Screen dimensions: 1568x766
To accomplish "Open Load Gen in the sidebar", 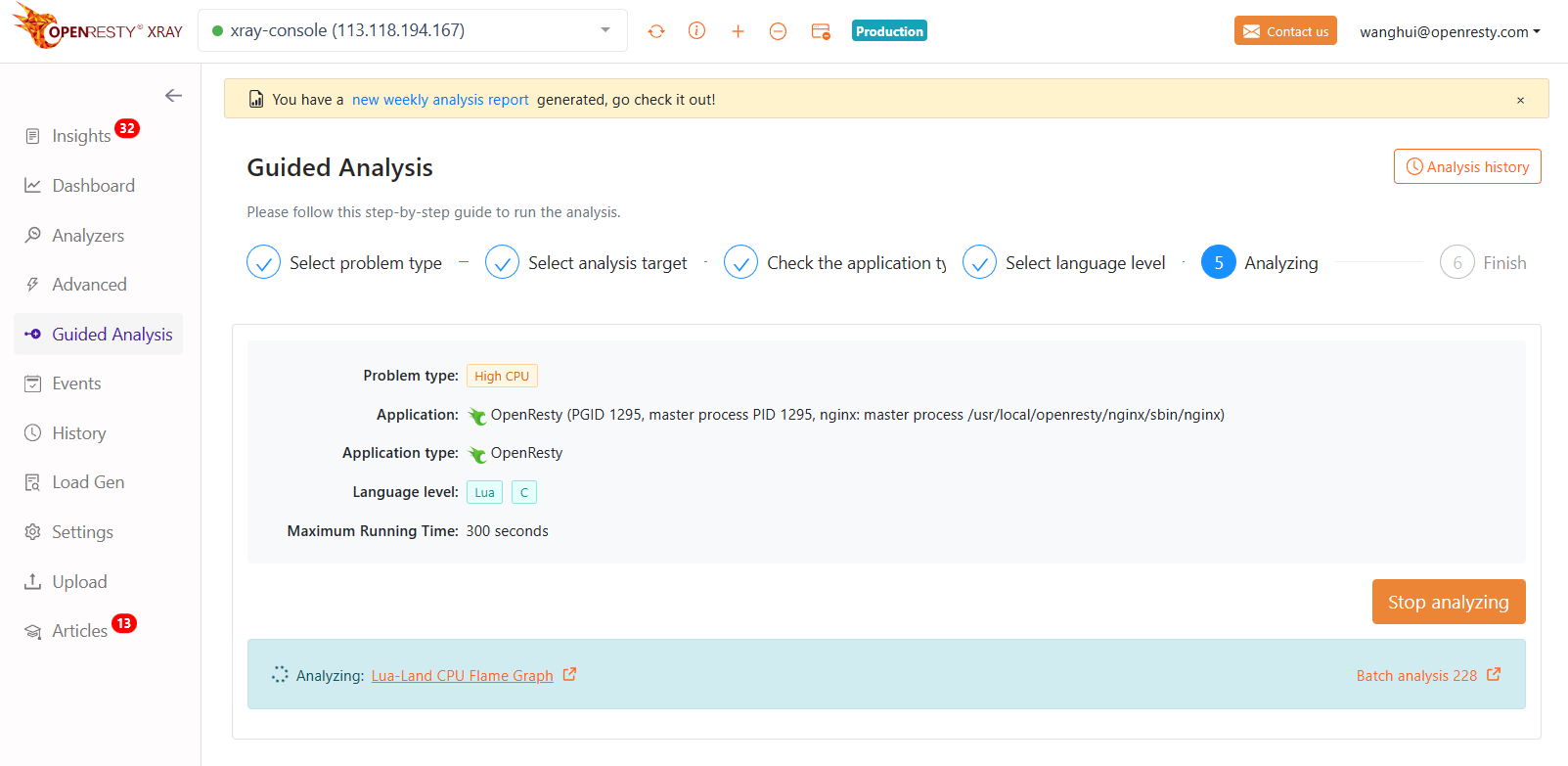I will click(88, 482).
